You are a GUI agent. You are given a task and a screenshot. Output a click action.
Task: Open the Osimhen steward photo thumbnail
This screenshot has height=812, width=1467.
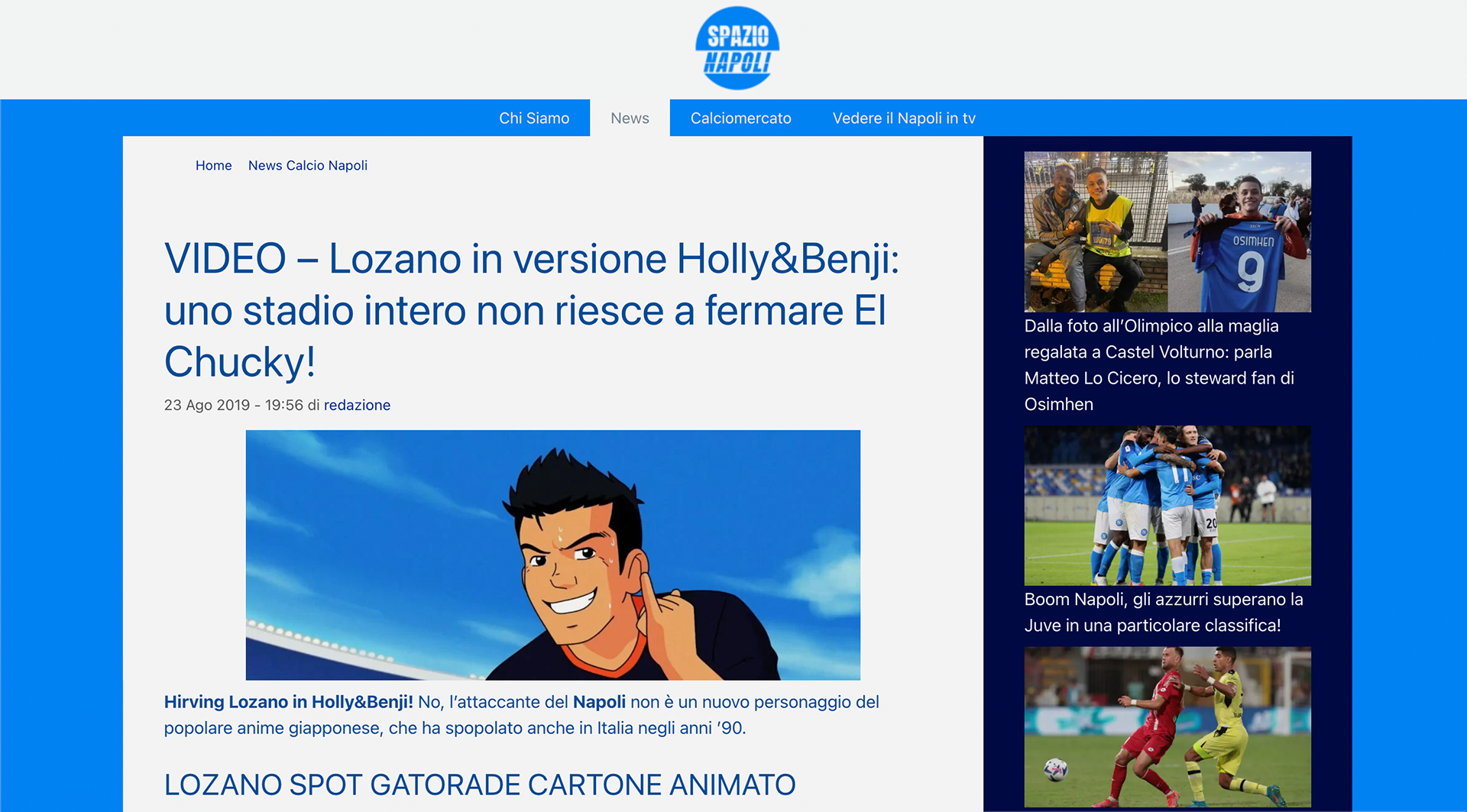click(x=1167, y=231)
